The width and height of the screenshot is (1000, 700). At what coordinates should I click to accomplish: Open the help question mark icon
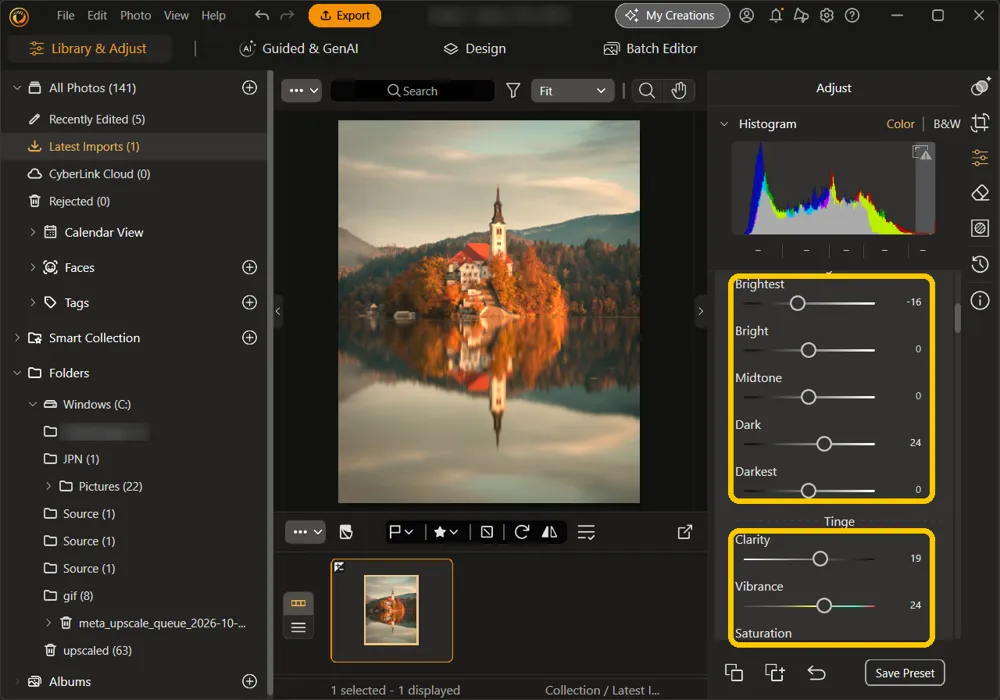852,15
